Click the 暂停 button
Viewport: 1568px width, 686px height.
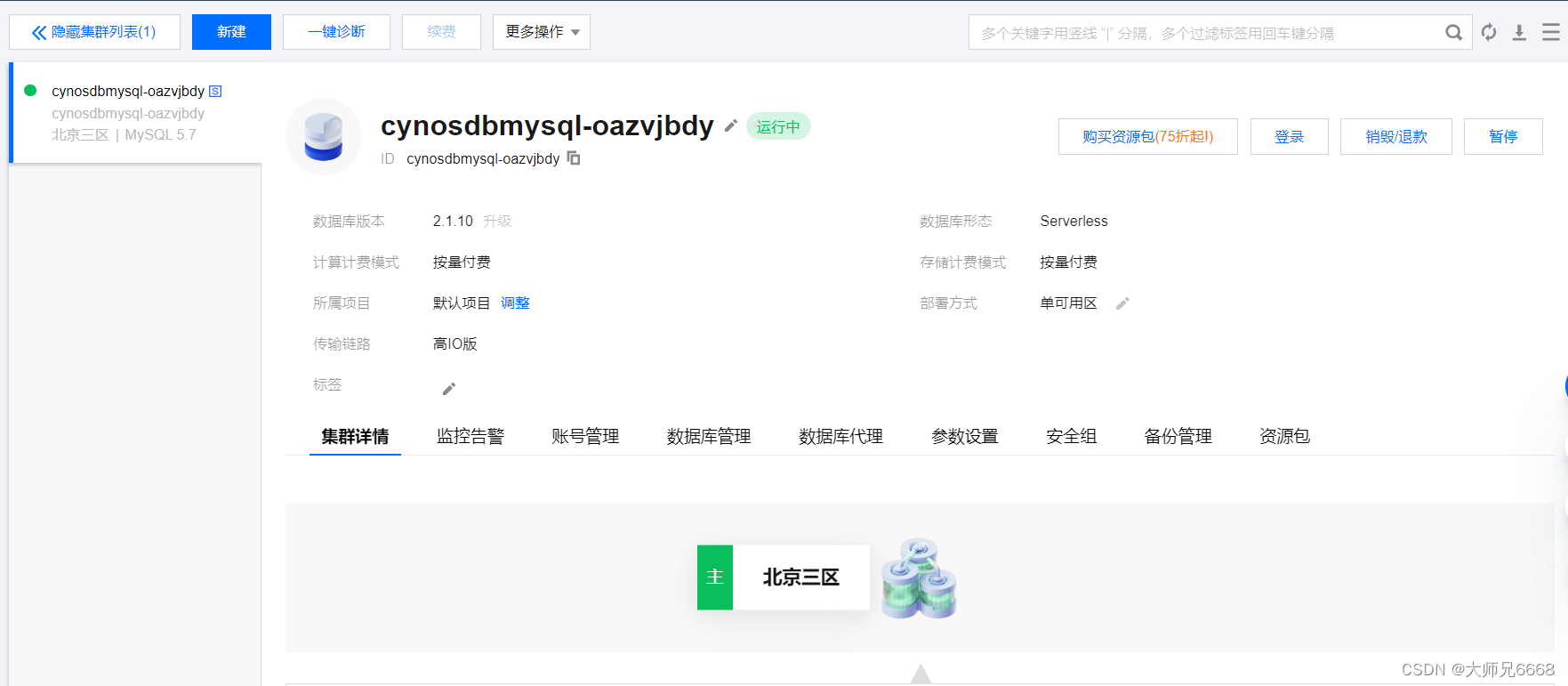point(1503,136)
